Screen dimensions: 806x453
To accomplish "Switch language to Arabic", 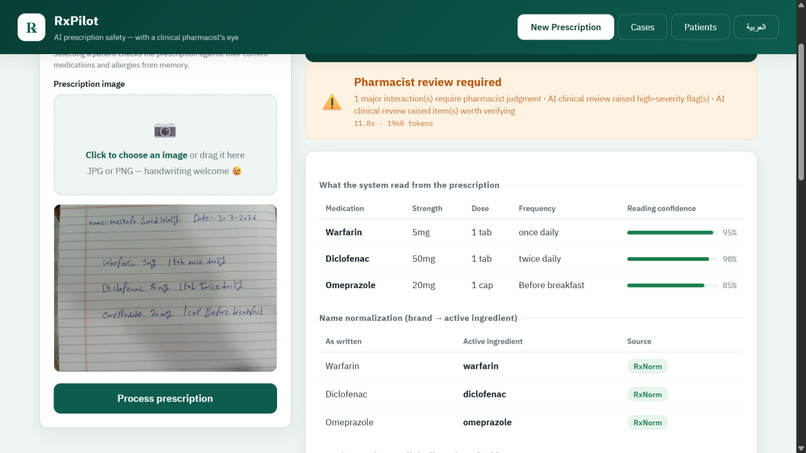I will coord(756,27).
